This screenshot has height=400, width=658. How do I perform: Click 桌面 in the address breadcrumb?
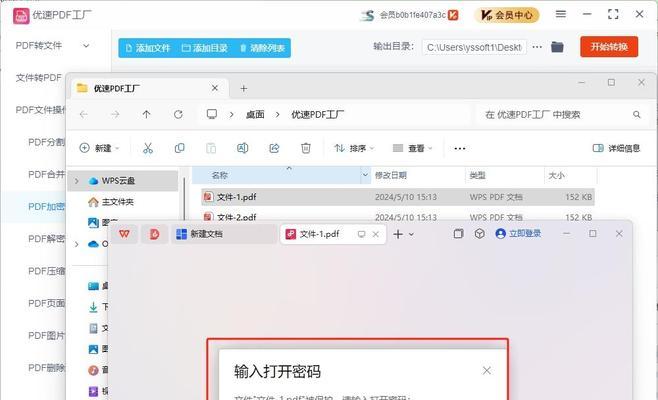point(255,115)
